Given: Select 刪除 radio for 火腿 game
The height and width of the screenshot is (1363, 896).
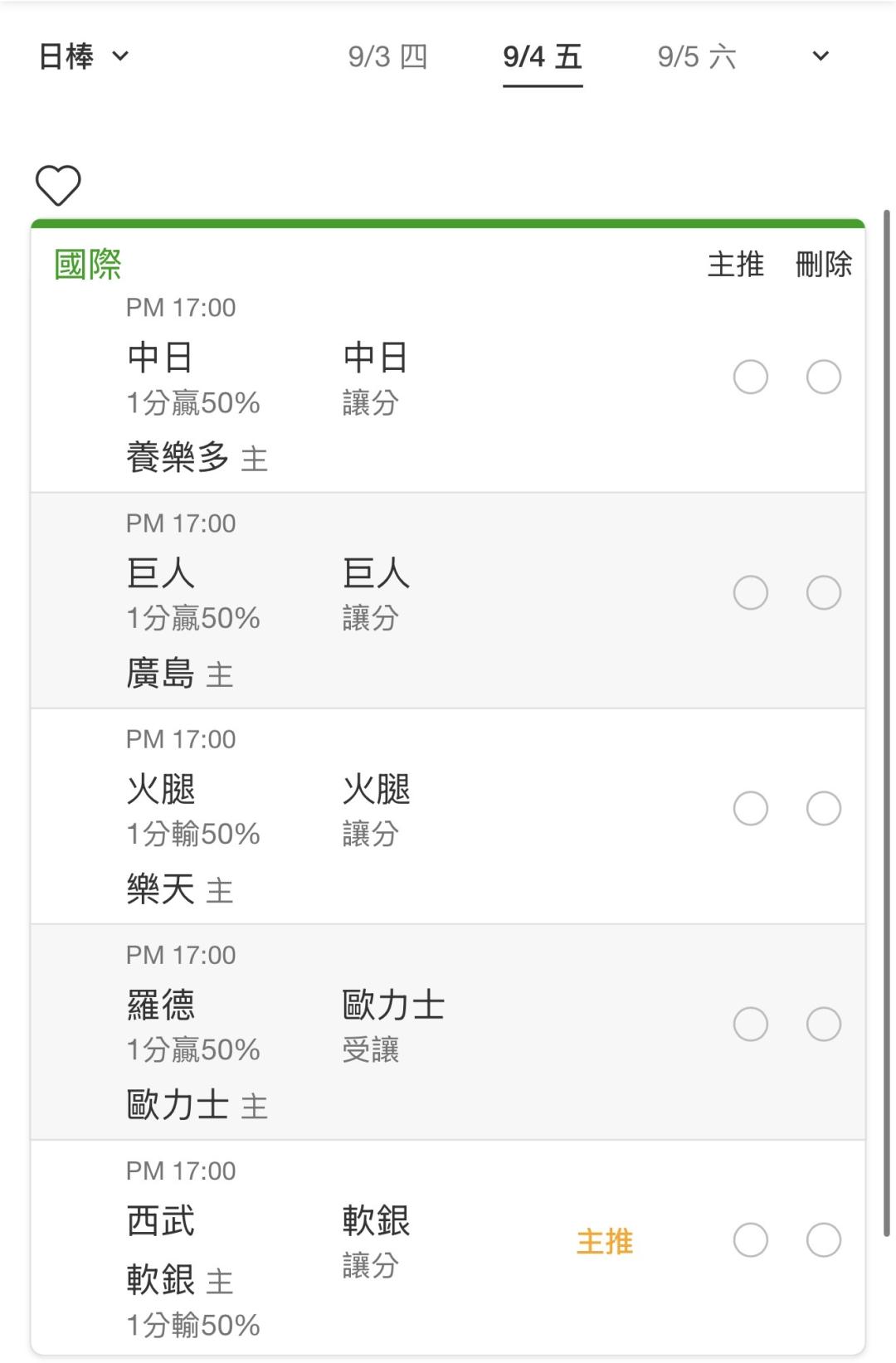Looking at the screenshot, I should (x=824, y=808).
